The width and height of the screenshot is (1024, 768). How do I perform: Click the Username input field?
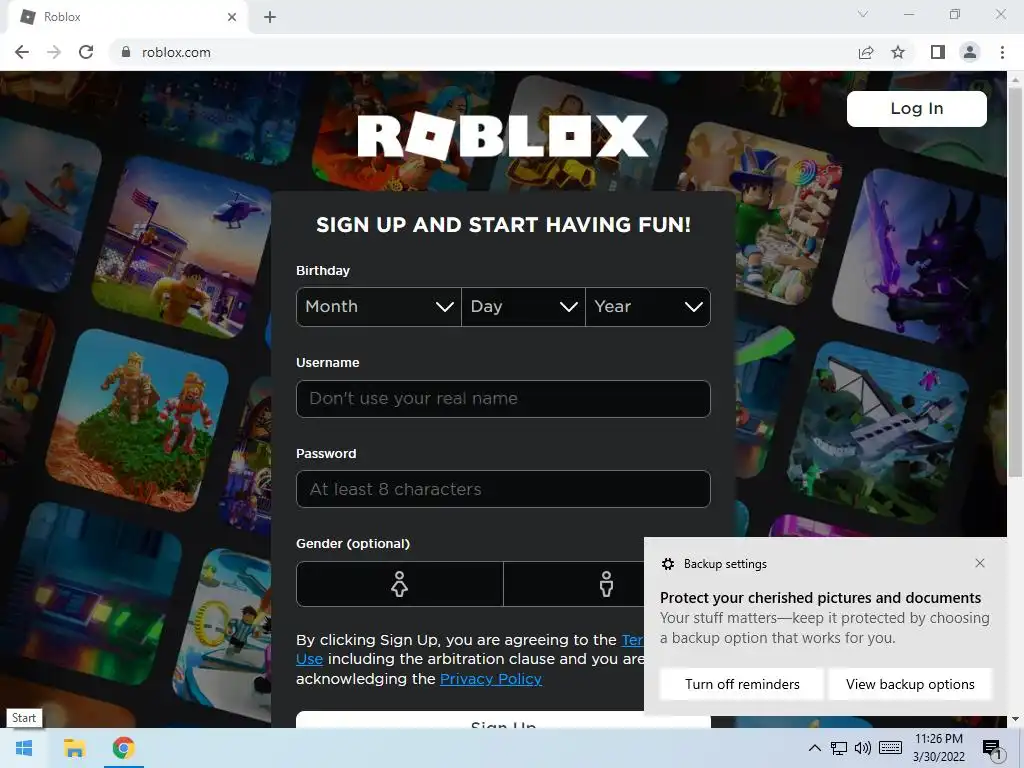pyautogui.click(x=503, y=398)
